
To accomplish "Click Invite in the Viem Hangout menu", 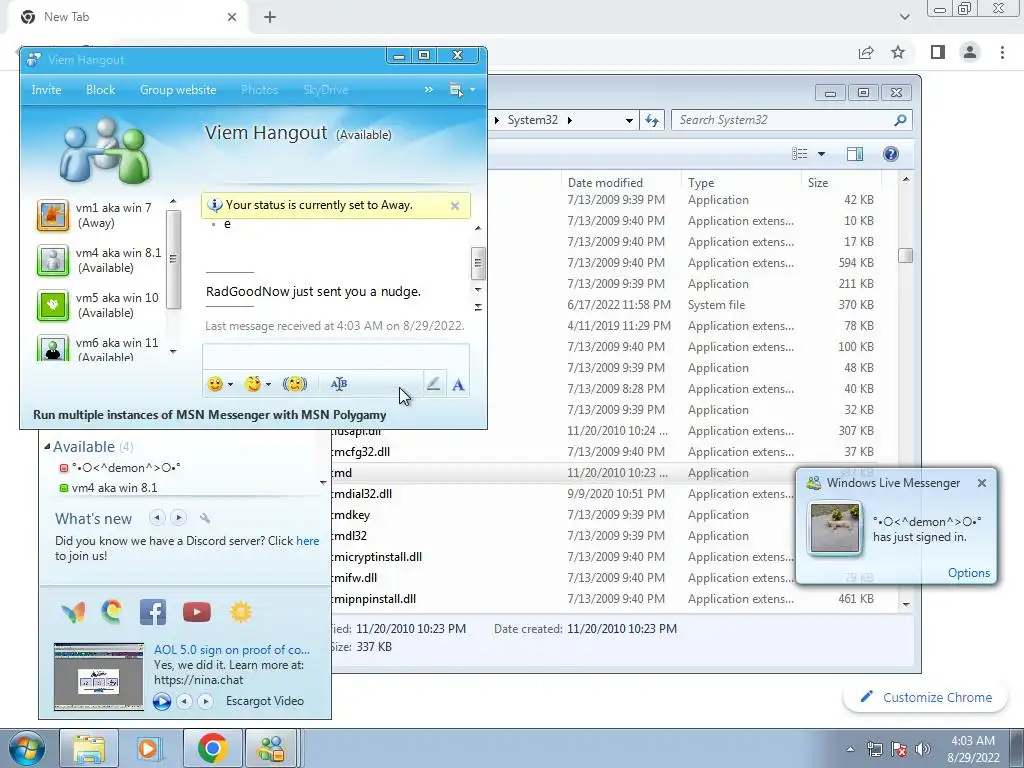I will 46,90.
